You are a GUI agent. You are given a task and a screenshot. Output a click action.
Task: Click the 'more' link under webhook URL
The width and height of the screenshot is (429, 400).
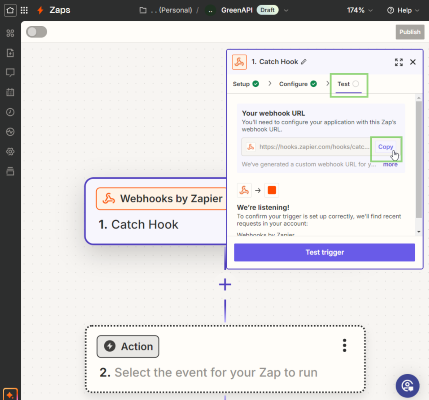coord(390,164)
